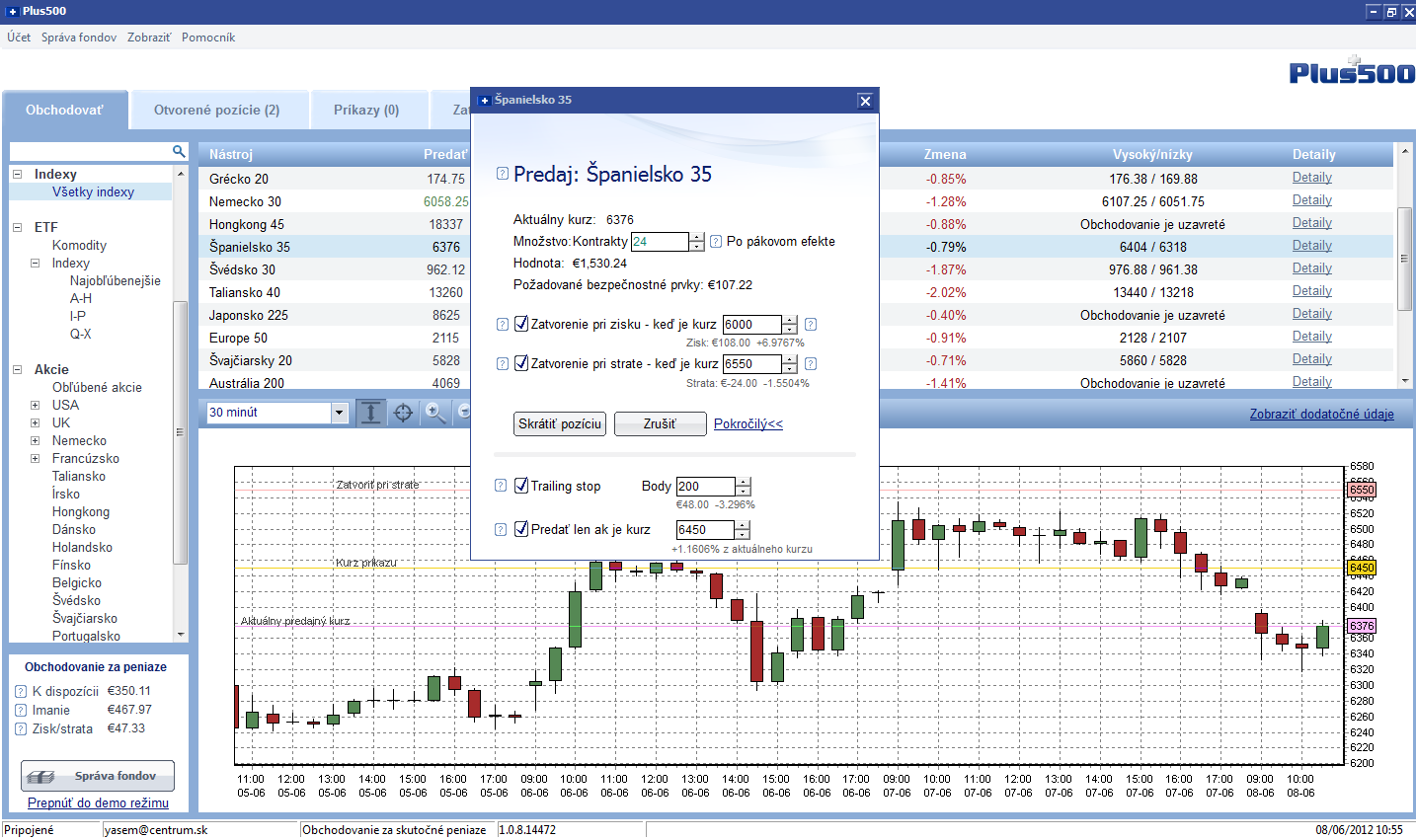Disable the Trailing stop checkbox
The height and width of the screenshot is (840, 1416).
click(x=521, y=486)
